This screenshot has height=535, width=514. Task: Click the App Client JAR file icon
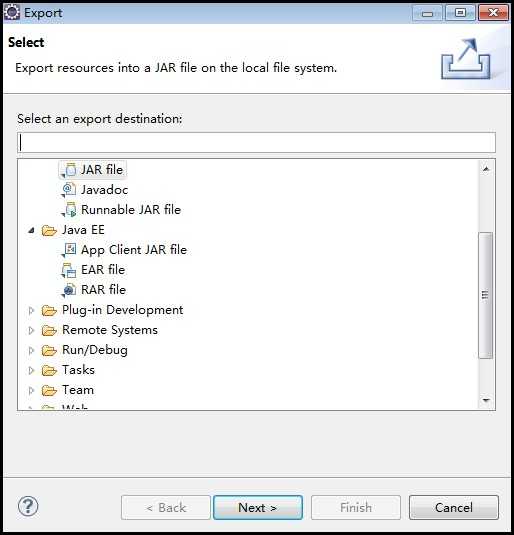tap(70, 250)
